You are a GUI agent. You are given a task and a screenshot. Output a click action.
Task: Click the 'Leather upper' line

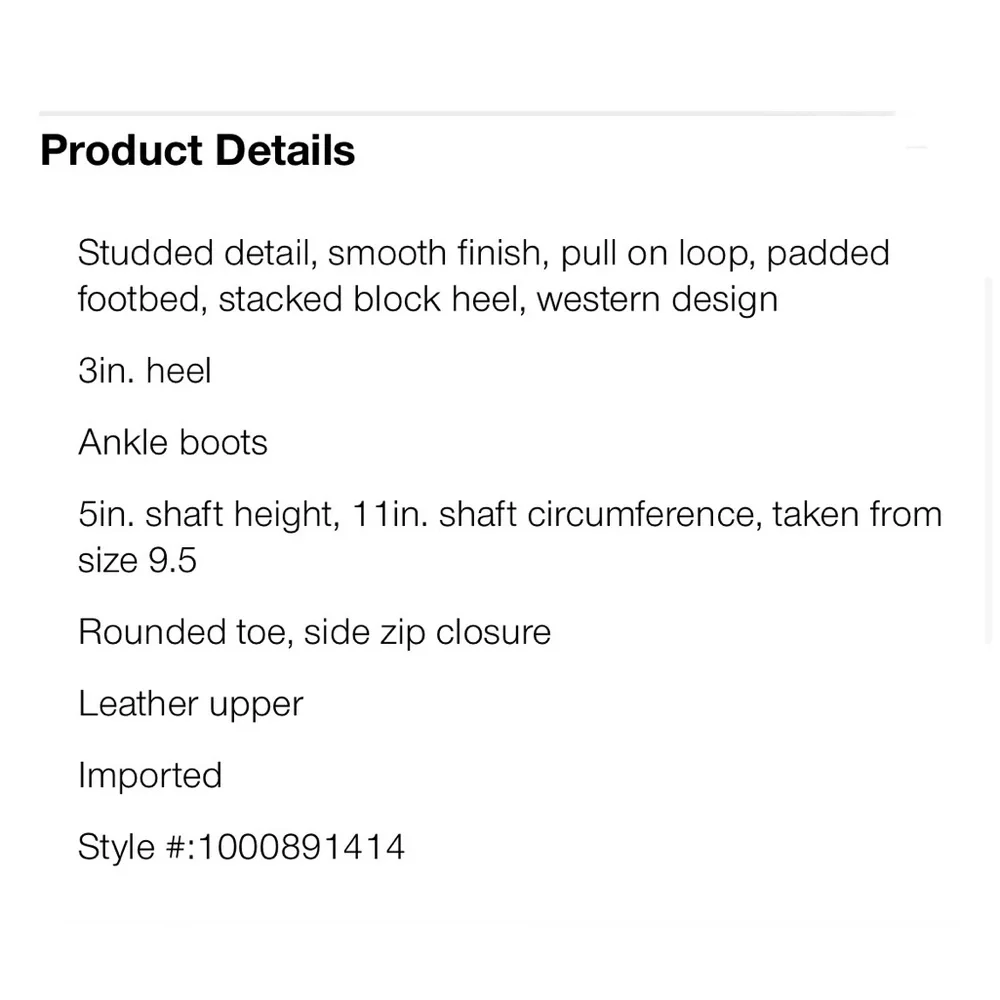pyautogui.click(x=191, y=704)
